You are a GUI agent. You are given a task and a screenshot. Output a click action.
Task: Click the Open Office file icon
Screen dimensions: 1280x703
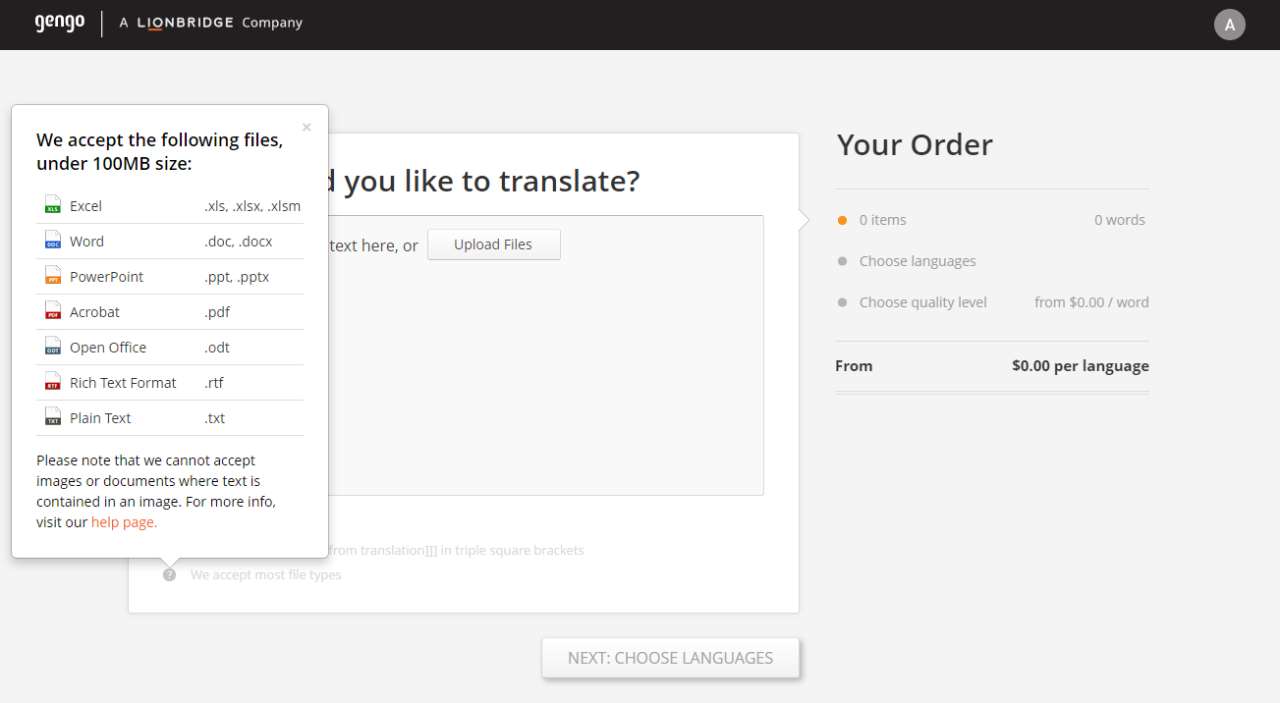point(52,347)
